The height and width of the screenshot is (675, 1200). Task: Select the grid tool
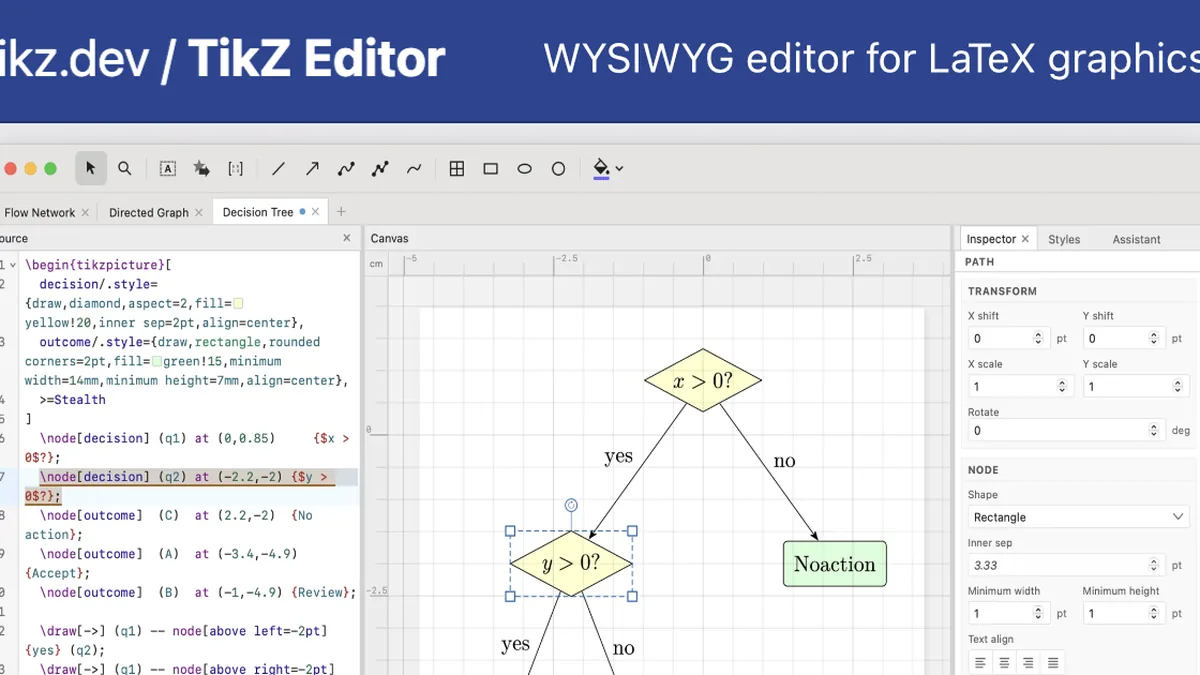pyautogui.click(x=457, y=169)
